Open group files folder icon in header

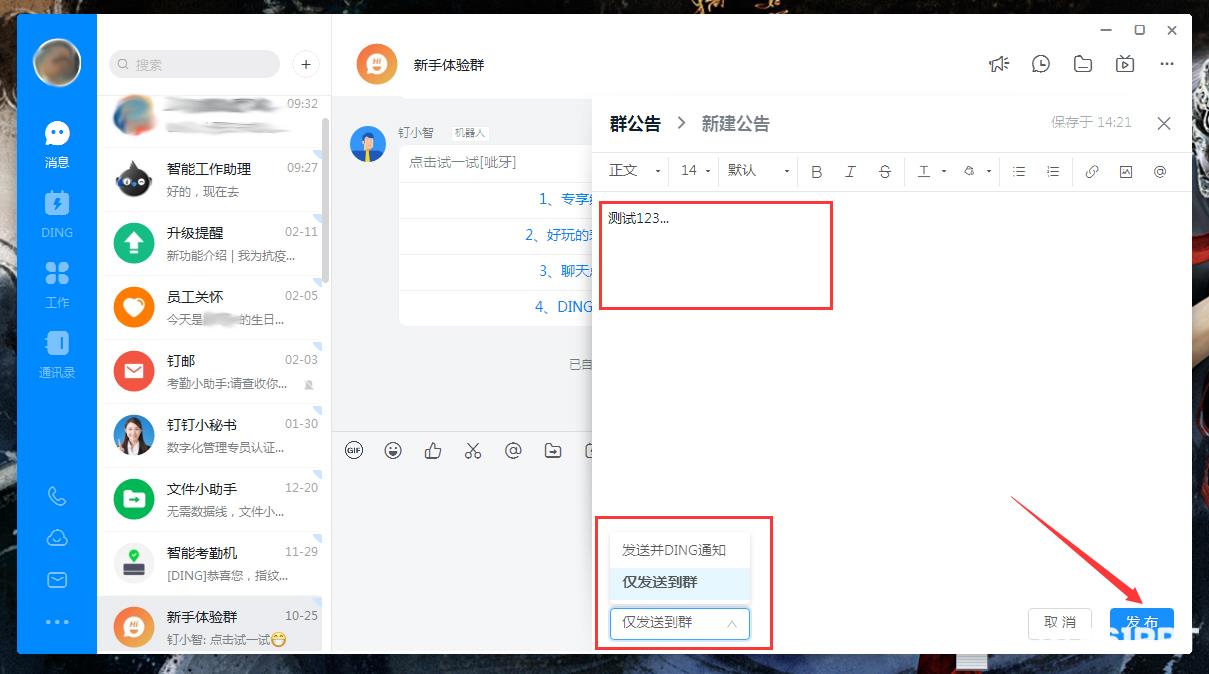click(x=1083, y=64)
